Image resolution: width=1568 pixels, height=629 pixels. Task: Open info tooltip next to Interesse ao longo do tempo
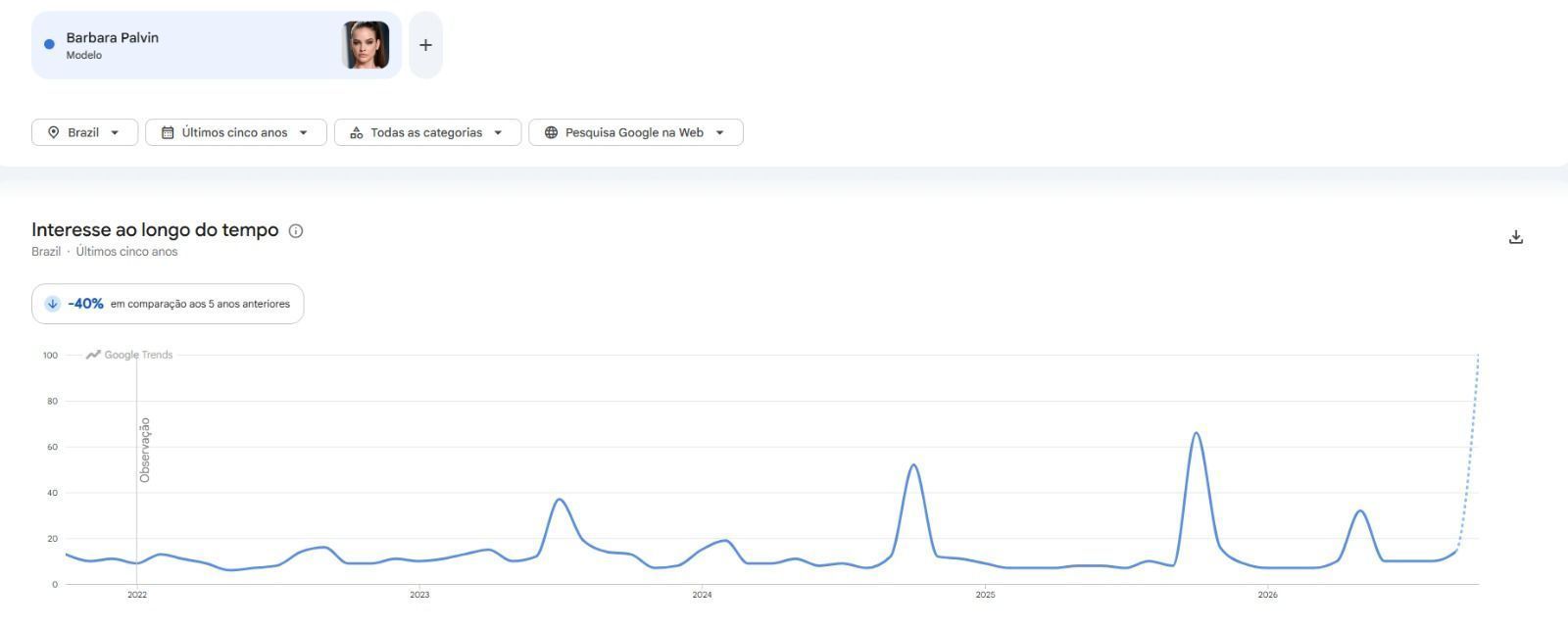pos(296,231)
